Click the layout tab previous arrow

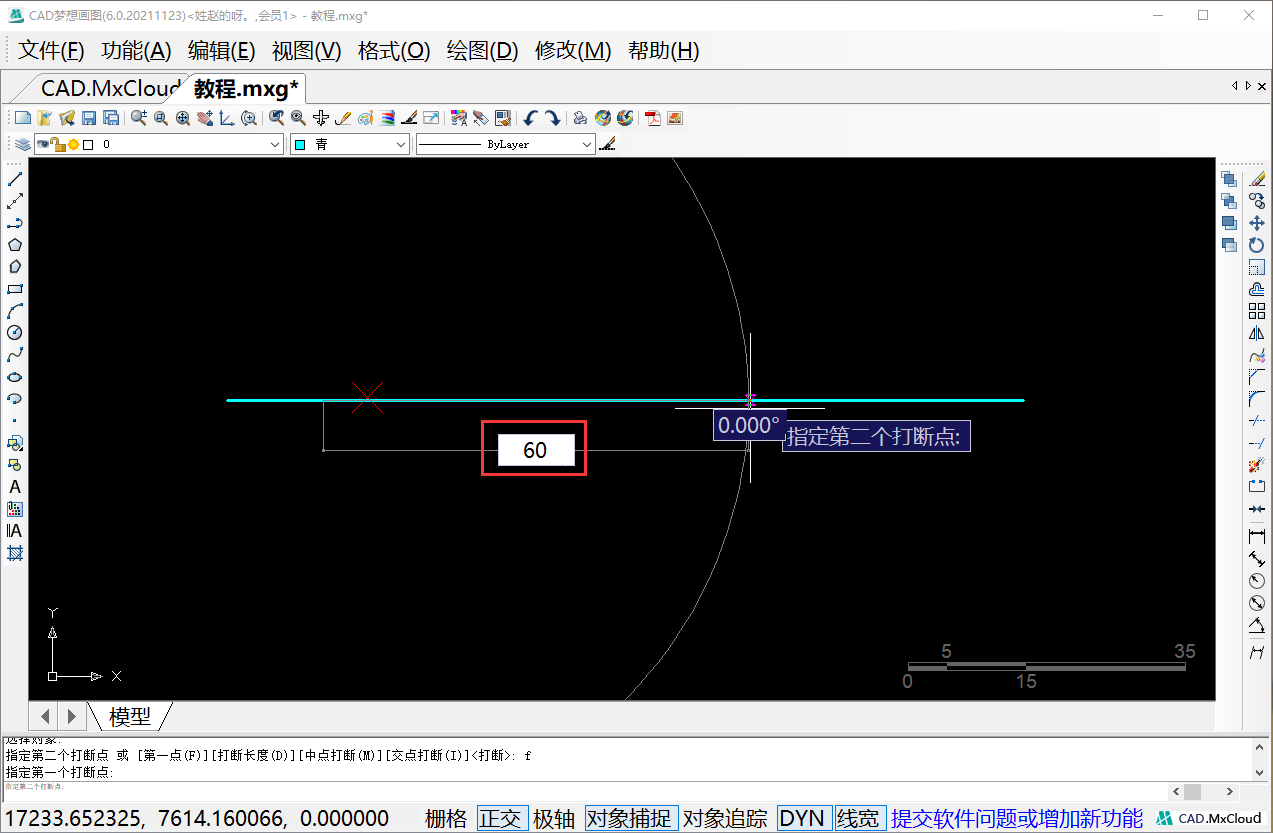(x=45, y=716)
